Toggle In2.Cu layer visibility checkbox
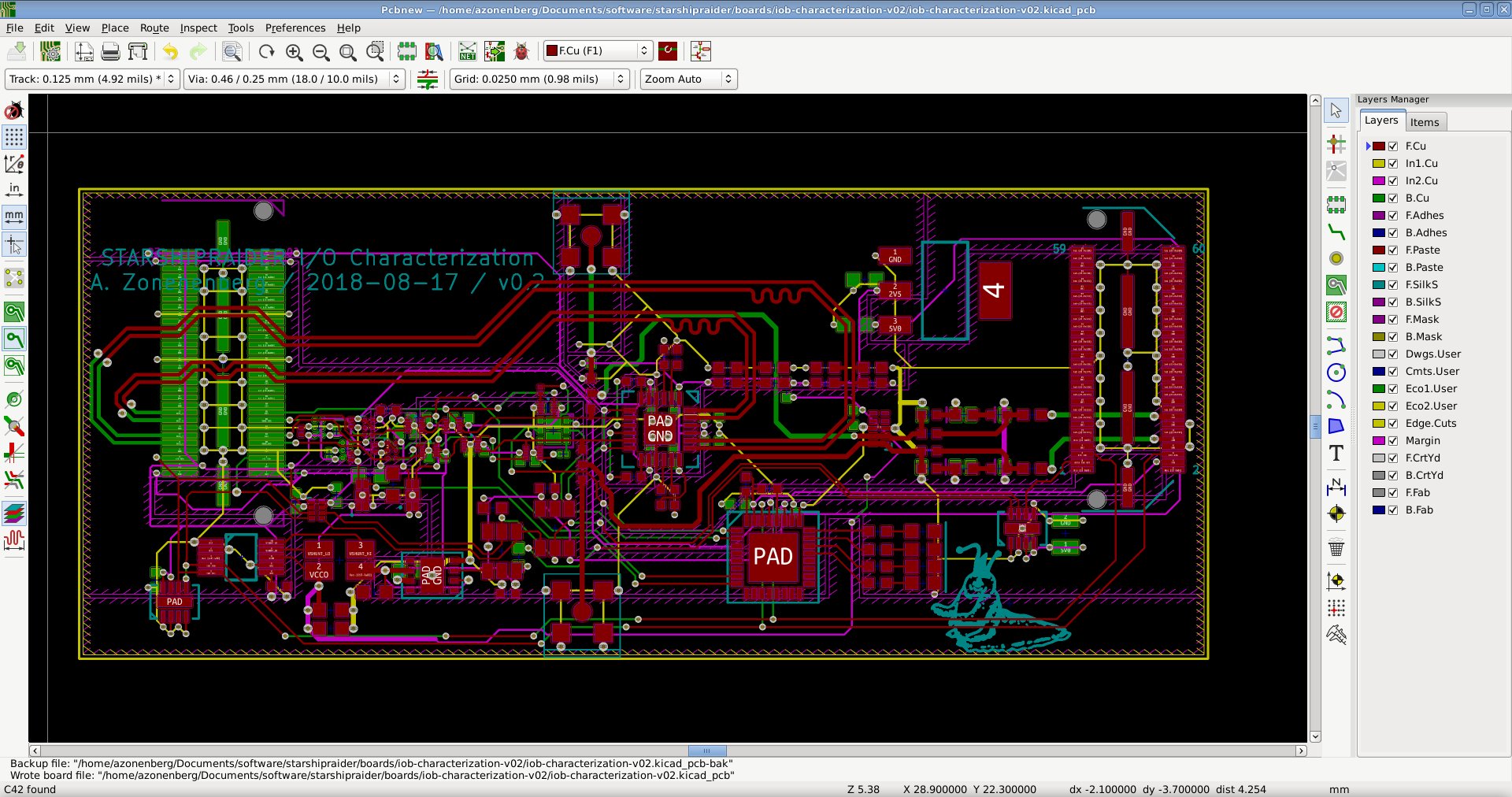The width and height of the screenshot is (1512, 797). pos(1393,181)
